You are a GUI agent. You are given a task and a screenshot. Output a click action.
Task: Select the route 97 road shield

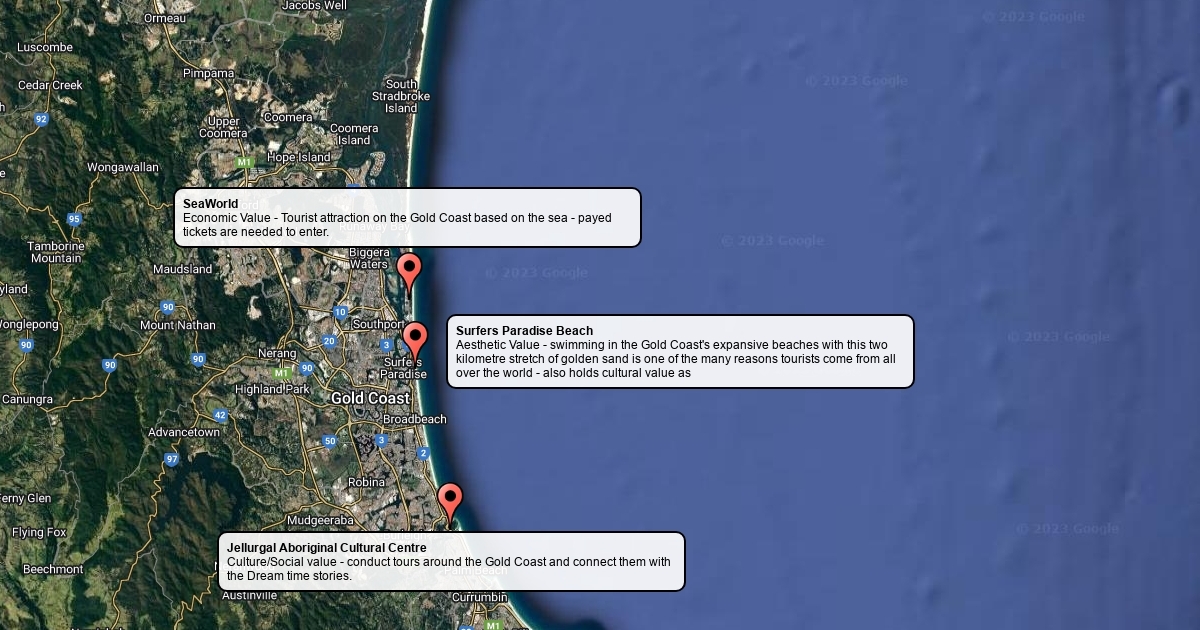pos(172,459)
